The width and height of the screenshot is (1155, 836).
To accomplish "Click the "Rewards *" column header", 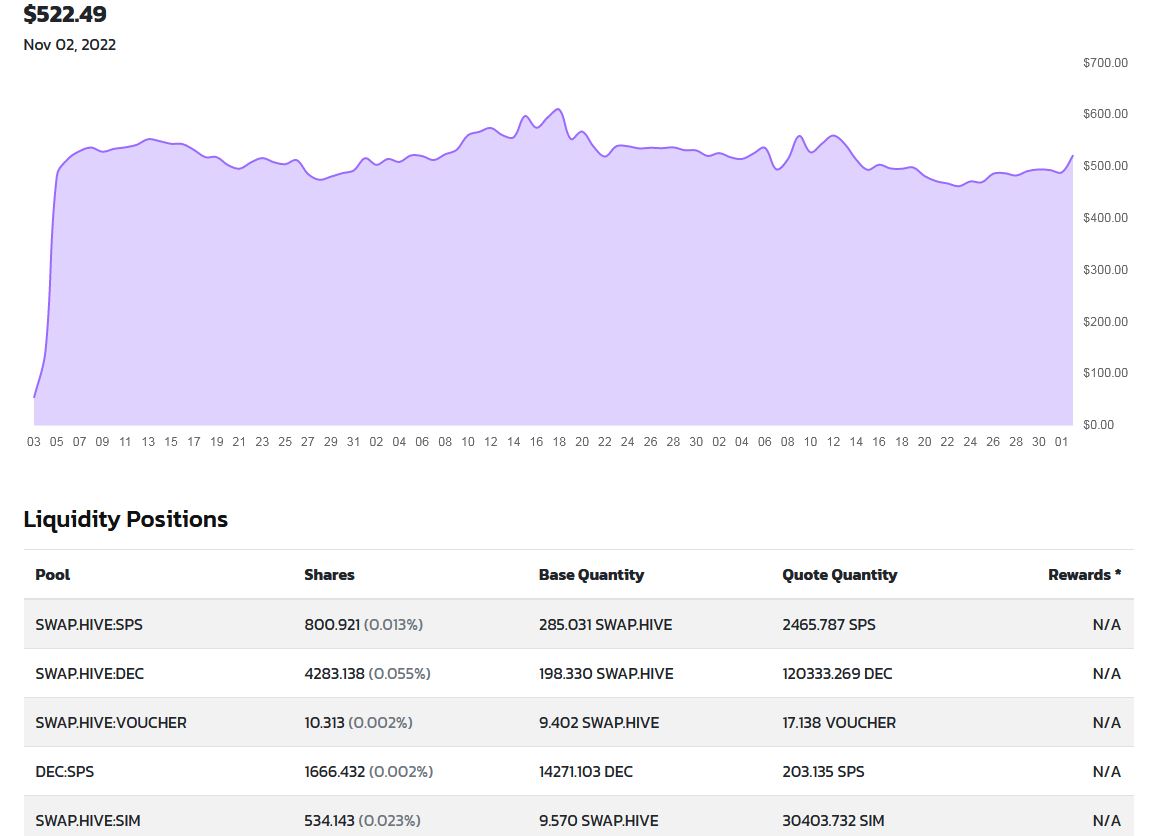I will click(1084, 575).
